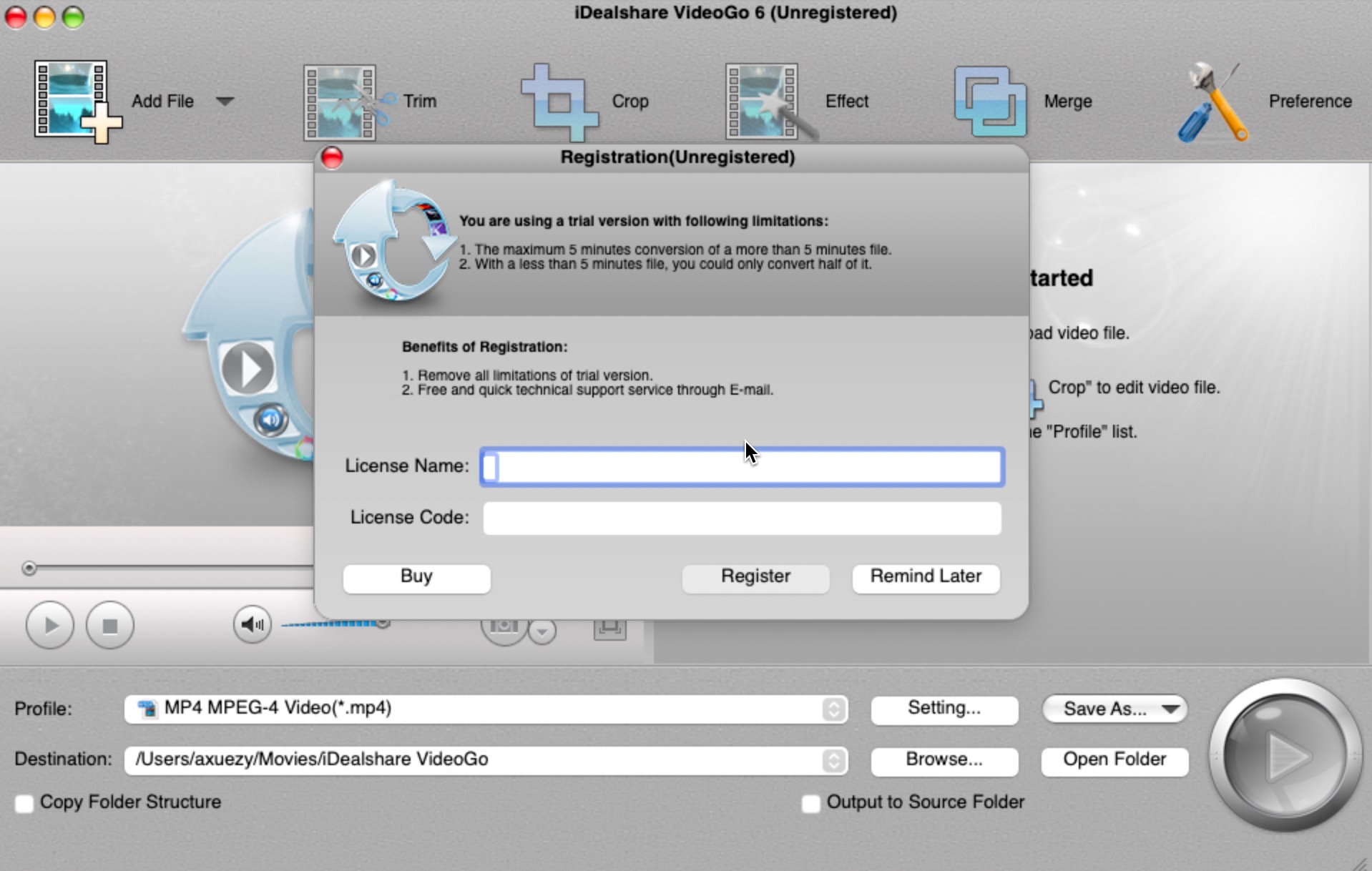Mute audio with the speaker button
This screenshot has height=871, width=1372.
252,625
